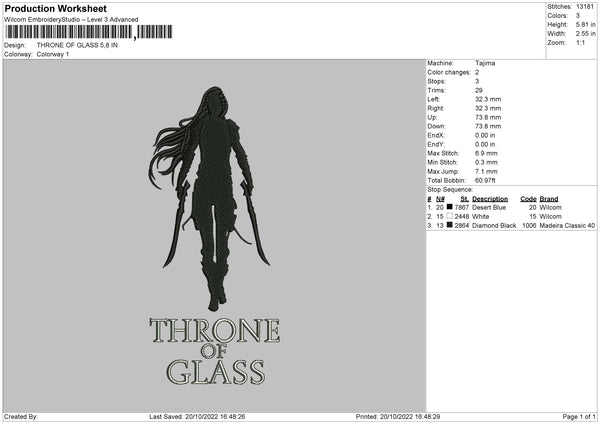Click the barcode at the top
This screenshot has width=600, height=424.
88,32
